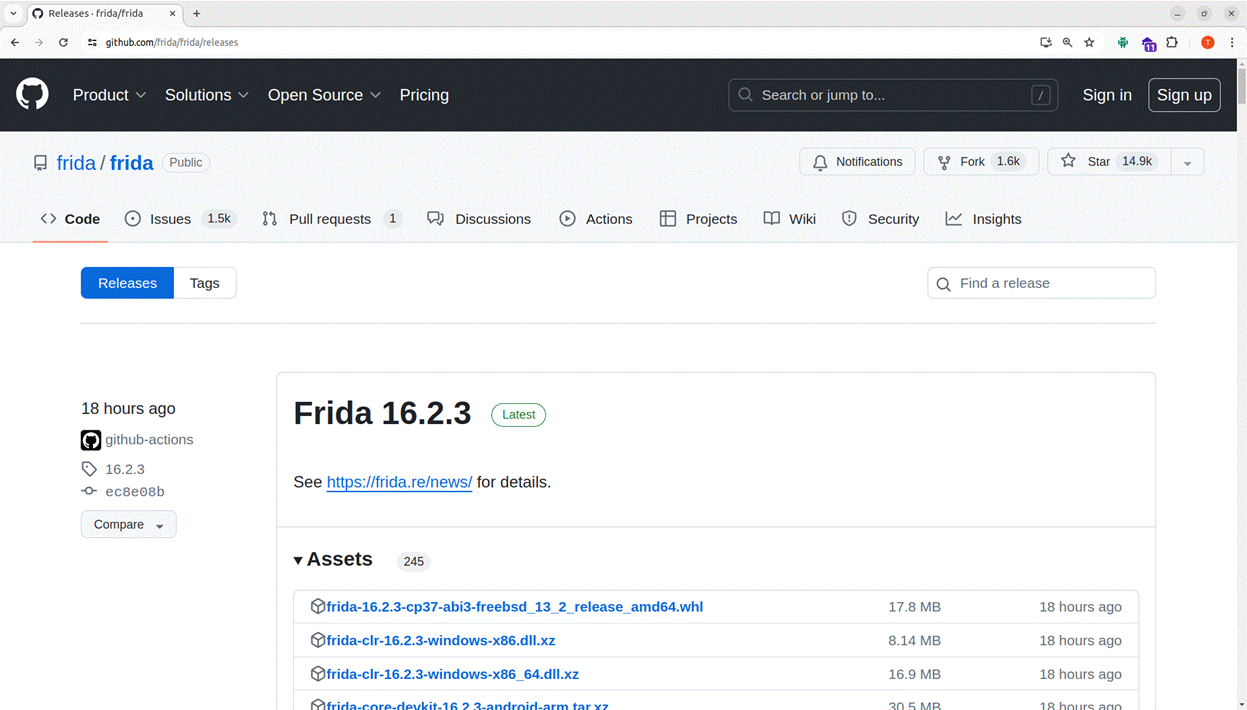Follow the https://frida.re/news/ link
This screenshot has width=1247, height=710.
[399, 482]
